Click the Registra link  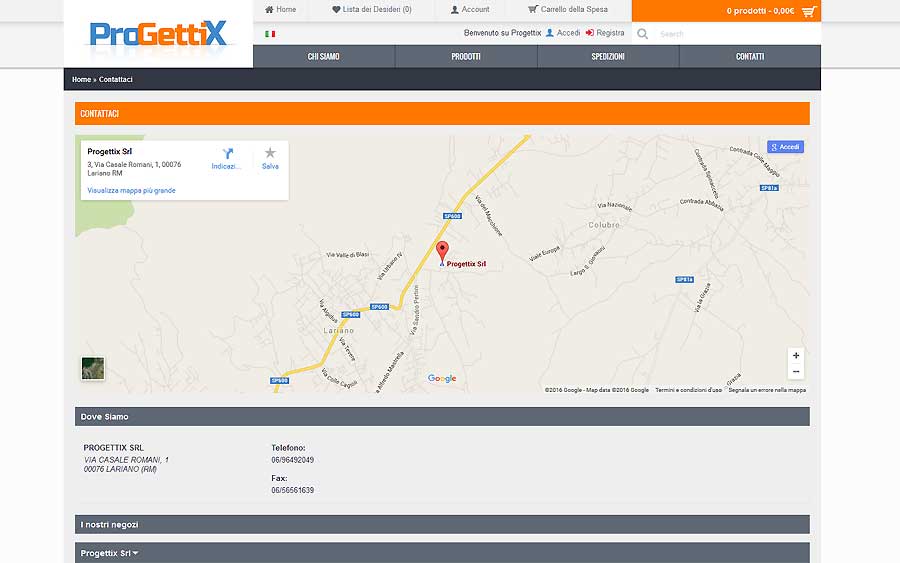coord(610,33)
